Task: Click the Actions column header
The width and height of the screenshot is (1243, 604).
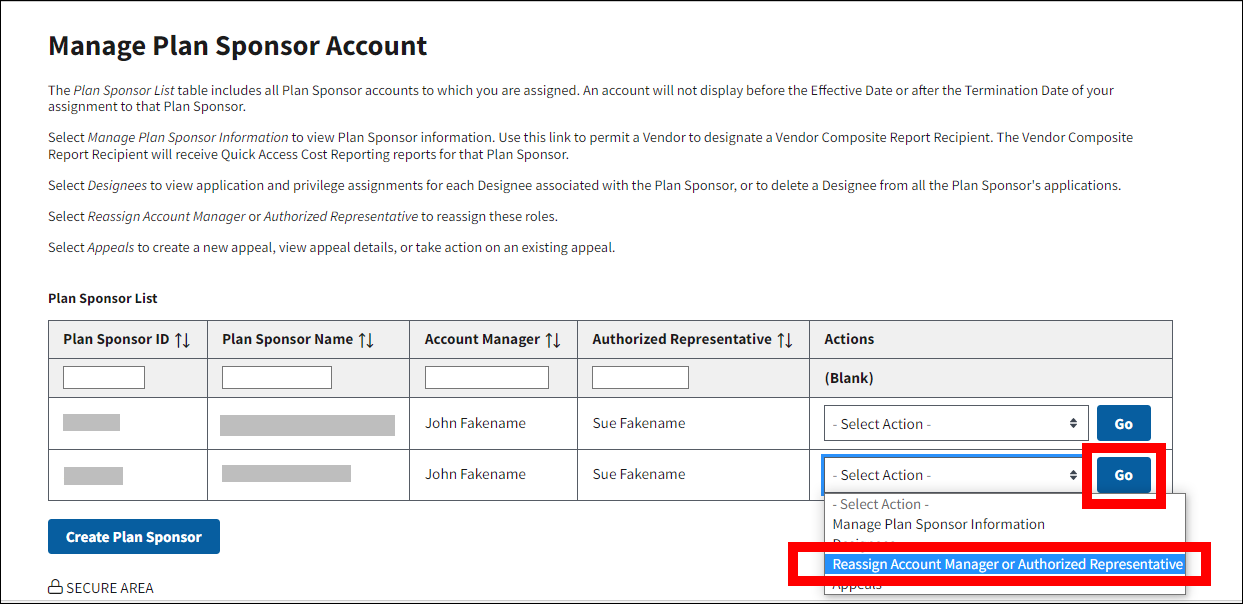Action: pyautogui.click(x=849, y=340)
